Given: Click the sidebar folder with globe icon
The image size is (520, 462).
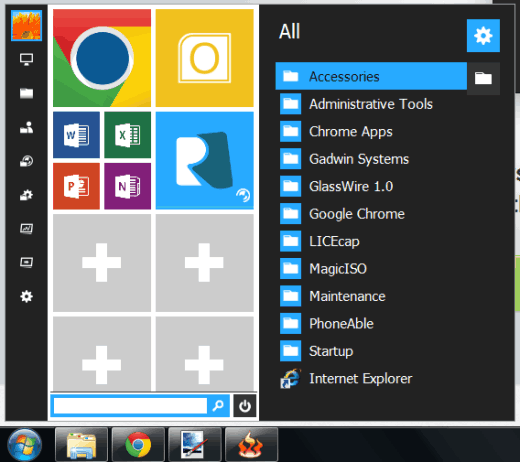Looking at the screenshot, I should coord(26,161).
